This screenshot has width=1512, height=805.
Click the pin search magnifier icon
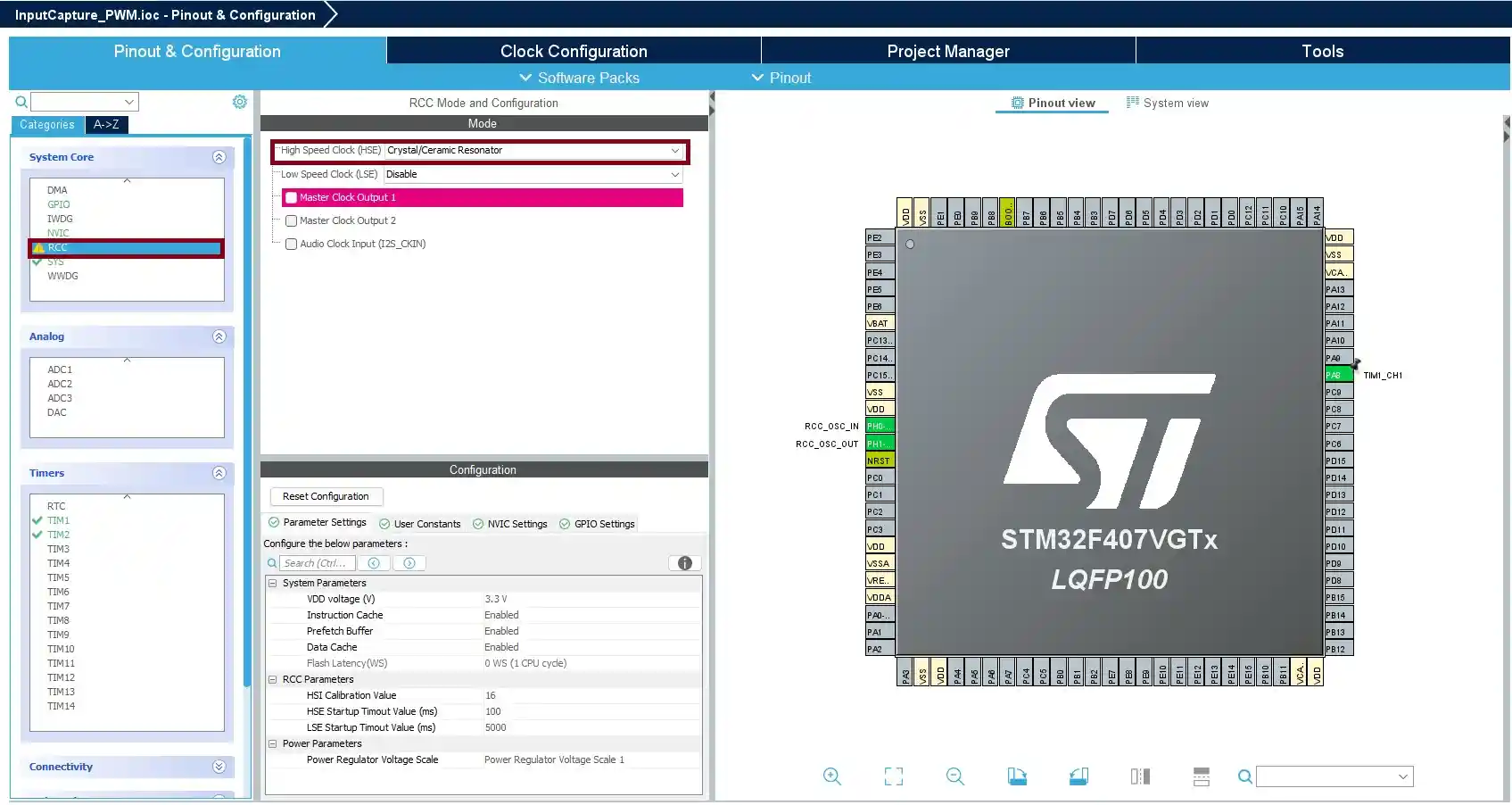click(1245, 776)
